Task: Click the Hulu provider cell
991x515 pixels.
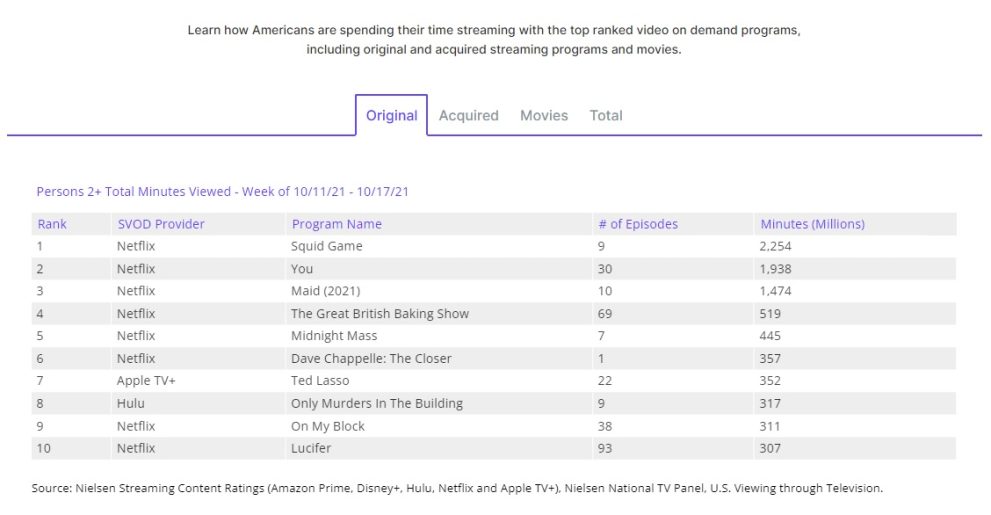Action: pyautogui.click(x=130, y=403)
